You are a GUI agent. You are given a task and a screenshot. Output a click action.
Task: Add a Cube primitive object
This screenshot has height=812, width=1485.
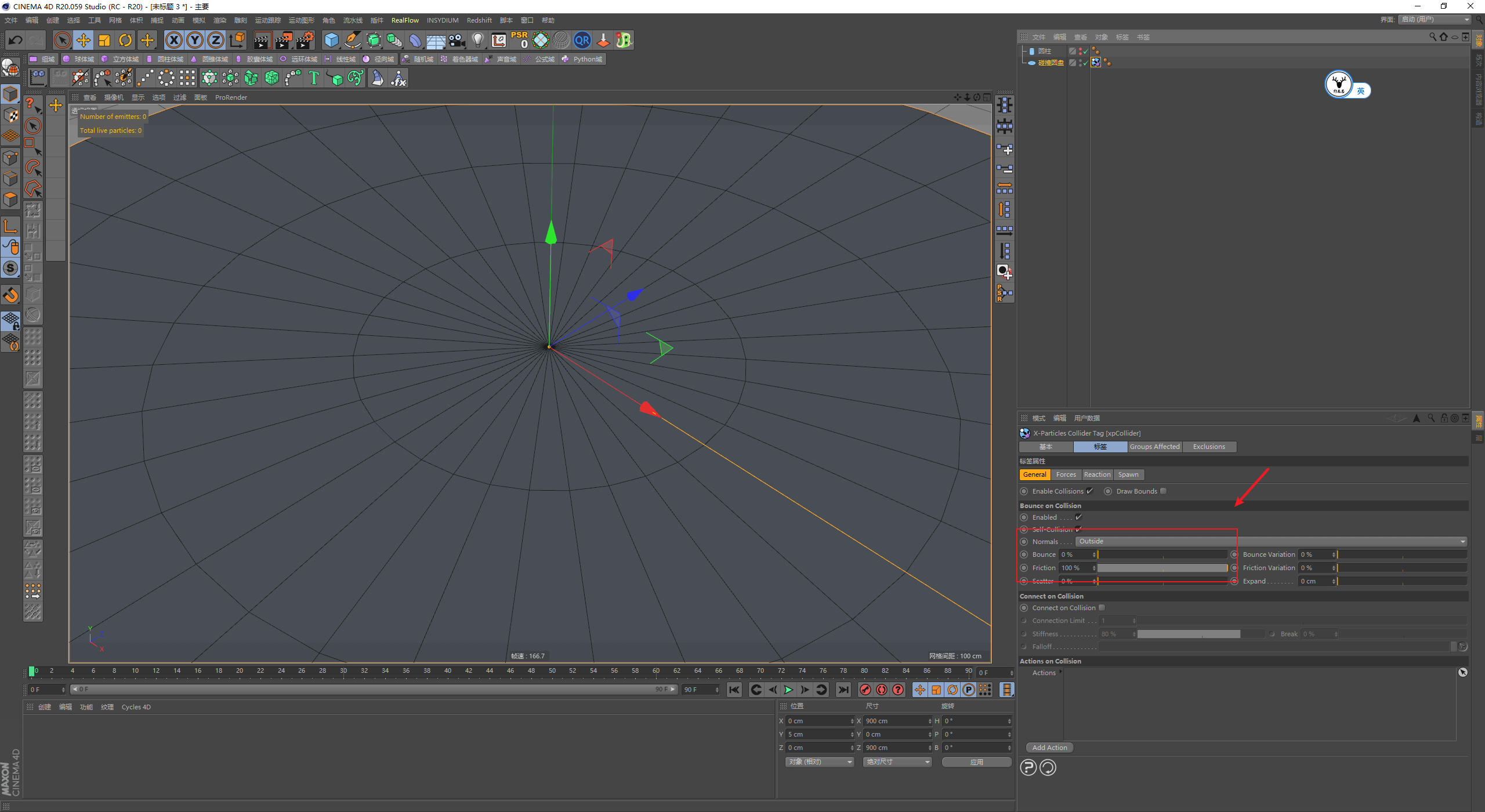click(331, 40)
